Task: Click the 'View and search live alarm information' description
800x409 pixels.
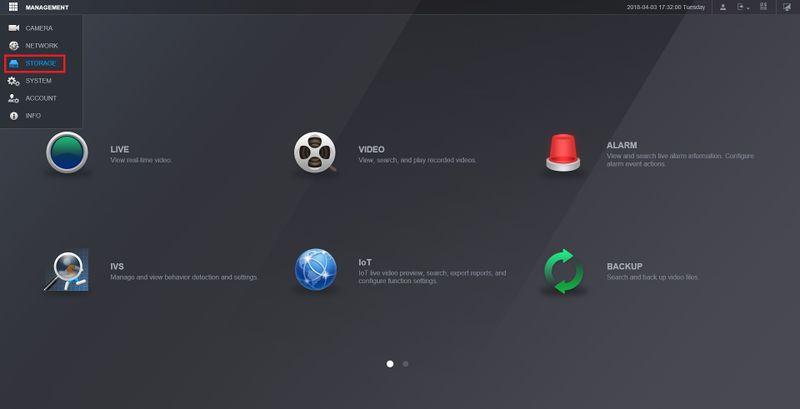Action: (x=680, y=160)
